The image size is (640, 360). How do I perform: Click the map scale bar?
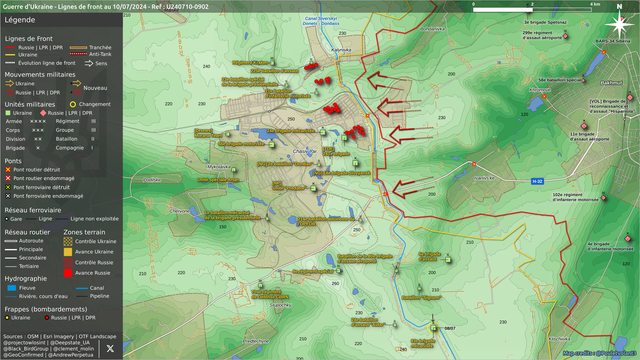(533, 9)
